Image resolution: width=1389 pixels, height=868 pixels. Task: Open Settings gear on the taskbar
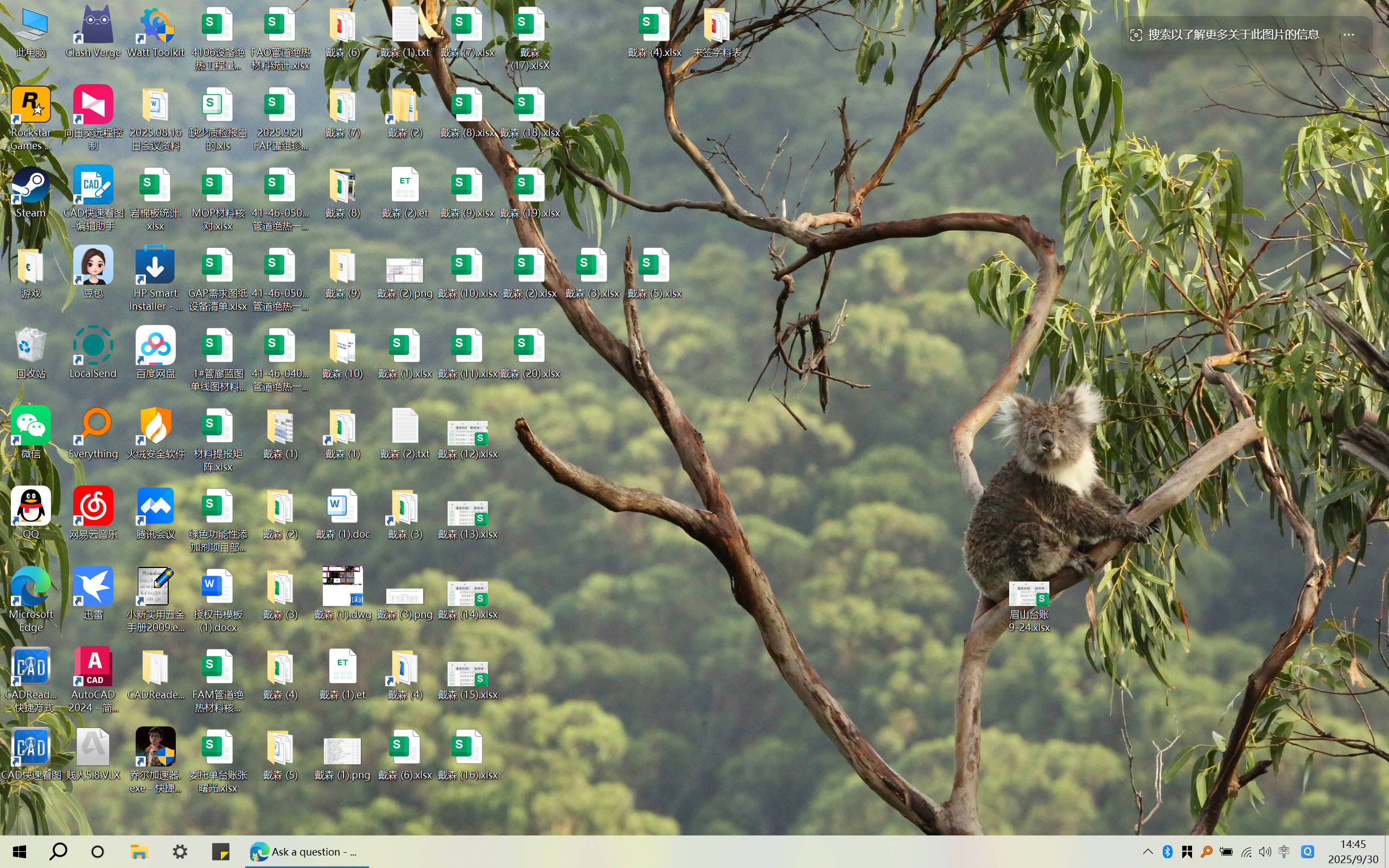pyautogui.click(x=180, y=852)
